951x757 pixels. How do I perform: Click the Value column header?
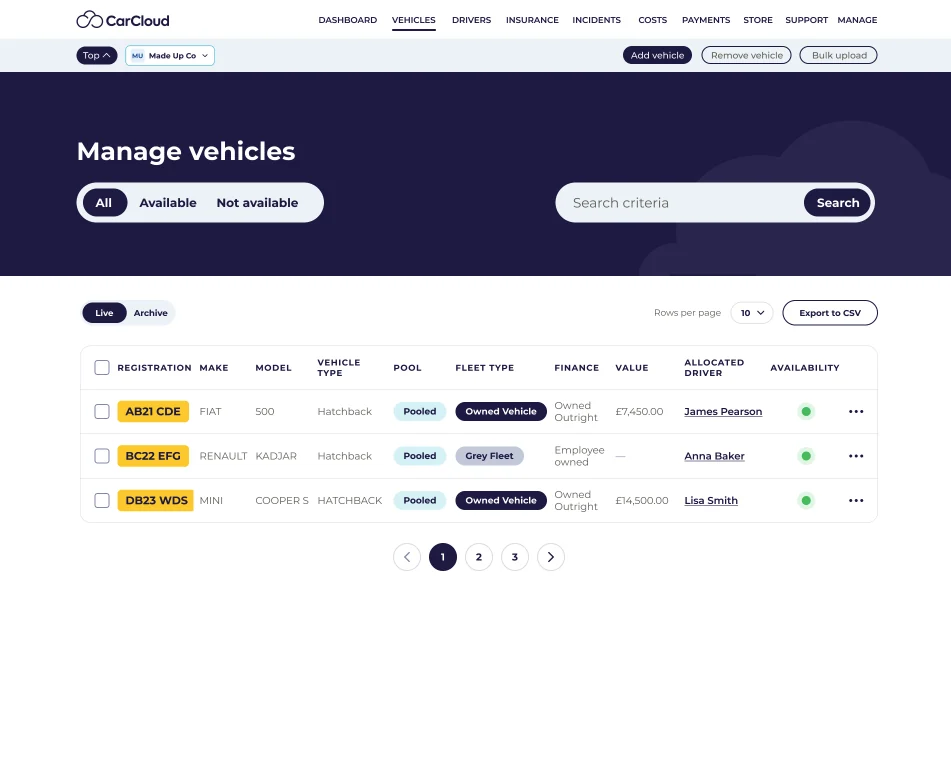pos(632,368)
